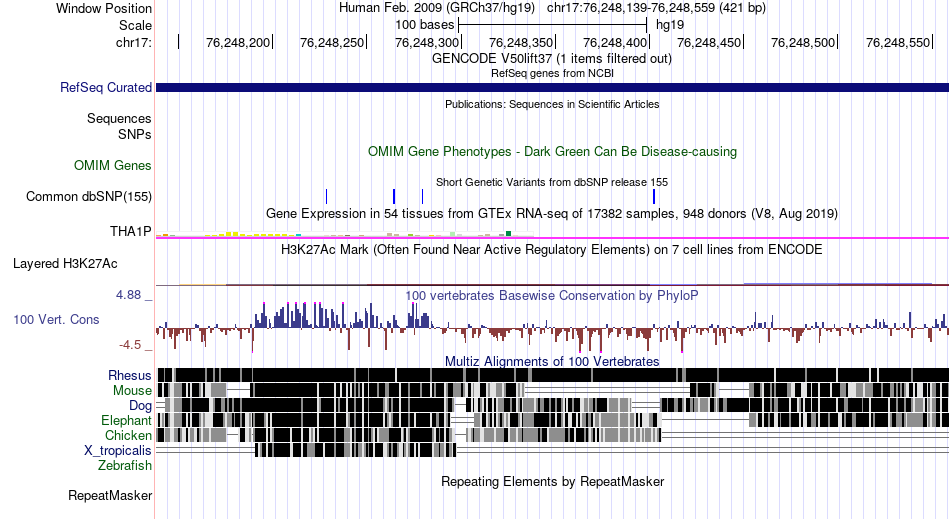Click the H3K27Ac Mark ENCODE track title

(552, 250)
